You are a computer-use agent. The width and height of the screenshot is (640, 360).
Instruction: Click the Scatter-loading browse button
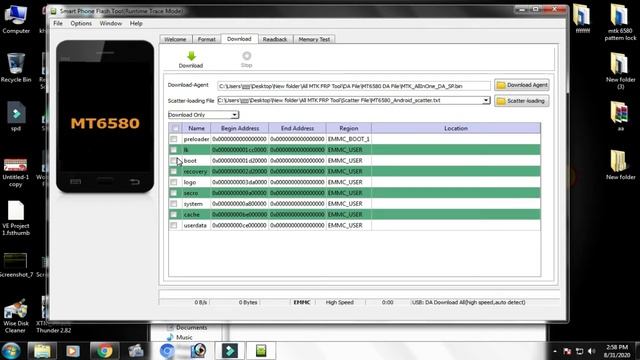point(522,101)
